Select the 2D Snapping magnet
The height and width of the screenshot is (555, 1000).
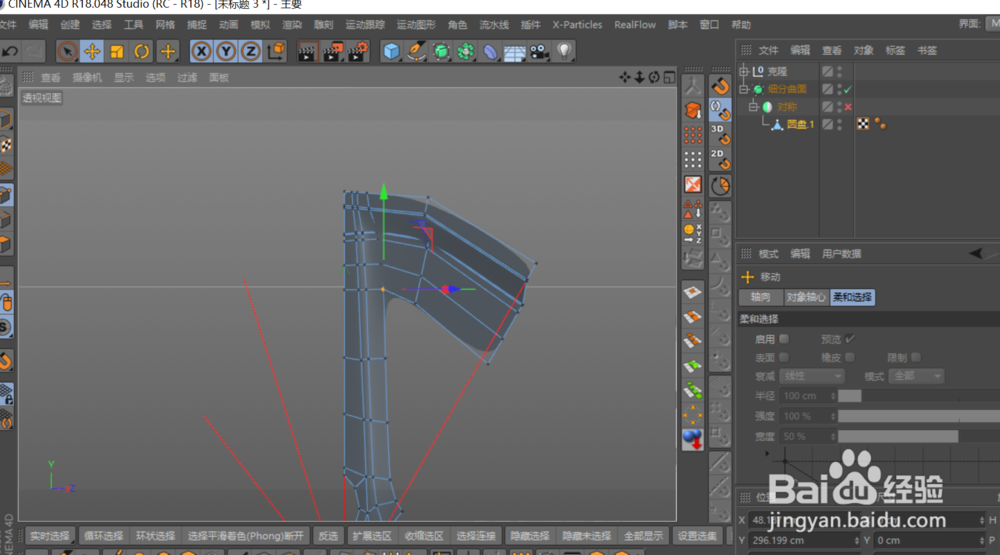(x=721, y=159)
